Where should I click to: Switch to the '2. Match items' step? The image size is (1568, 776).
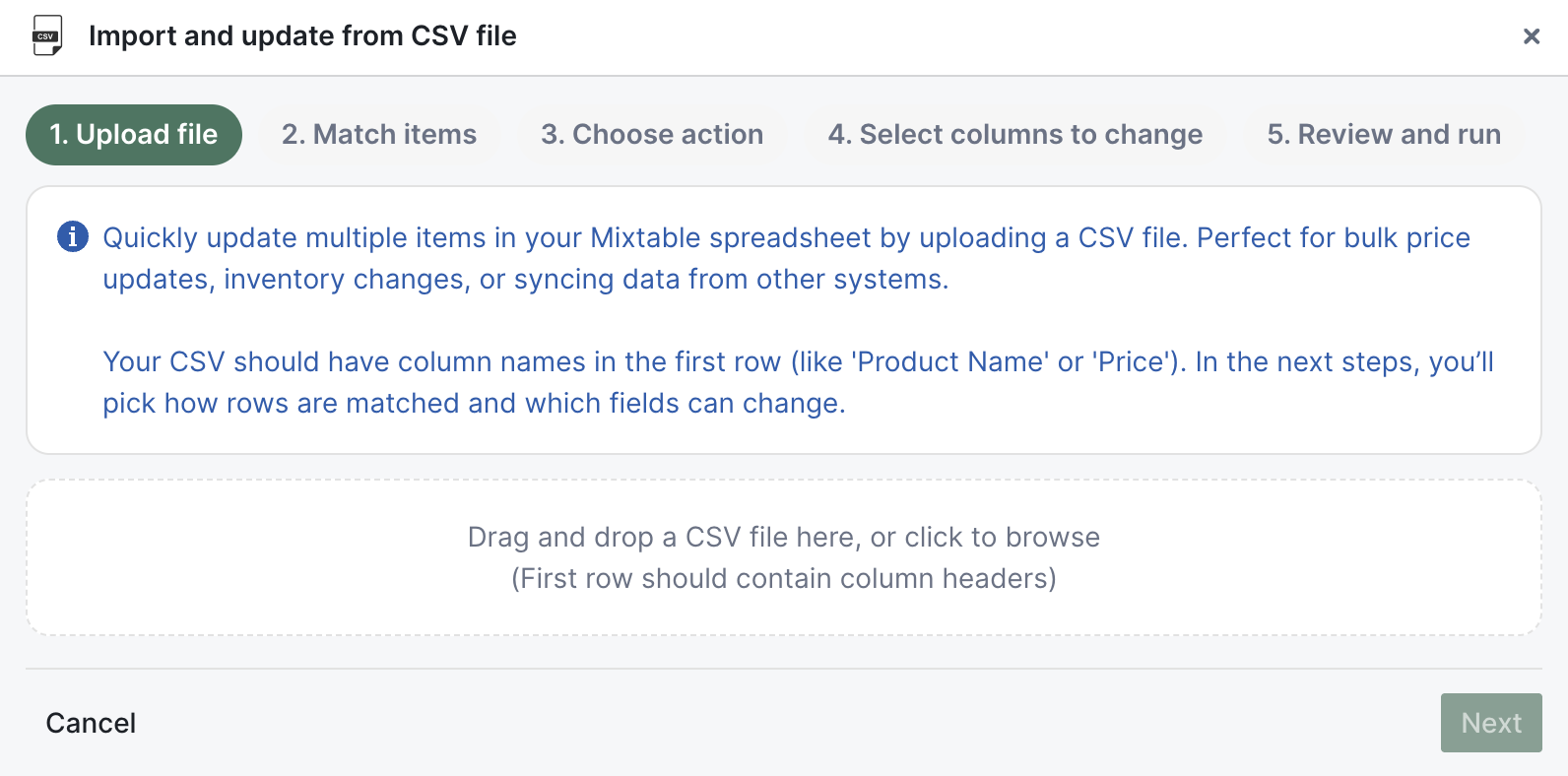point(379,134)
